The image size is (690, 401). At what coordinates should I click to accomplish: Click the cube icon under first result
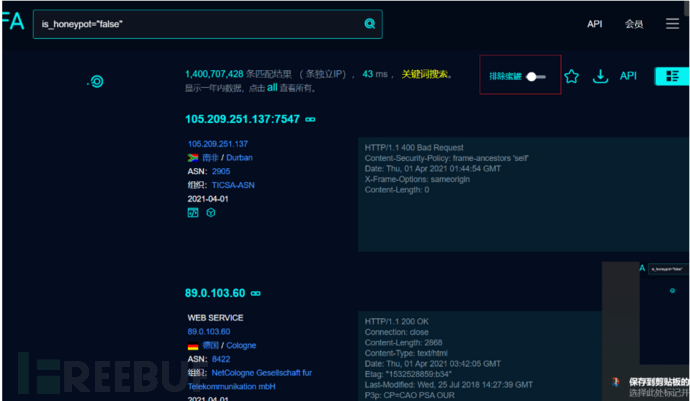click(x=211, y=213)
